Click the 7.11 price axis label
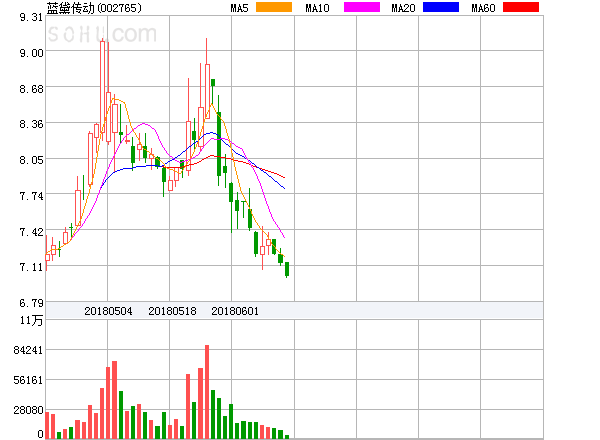This screenshot has height=440, width=600. (31, 267)
